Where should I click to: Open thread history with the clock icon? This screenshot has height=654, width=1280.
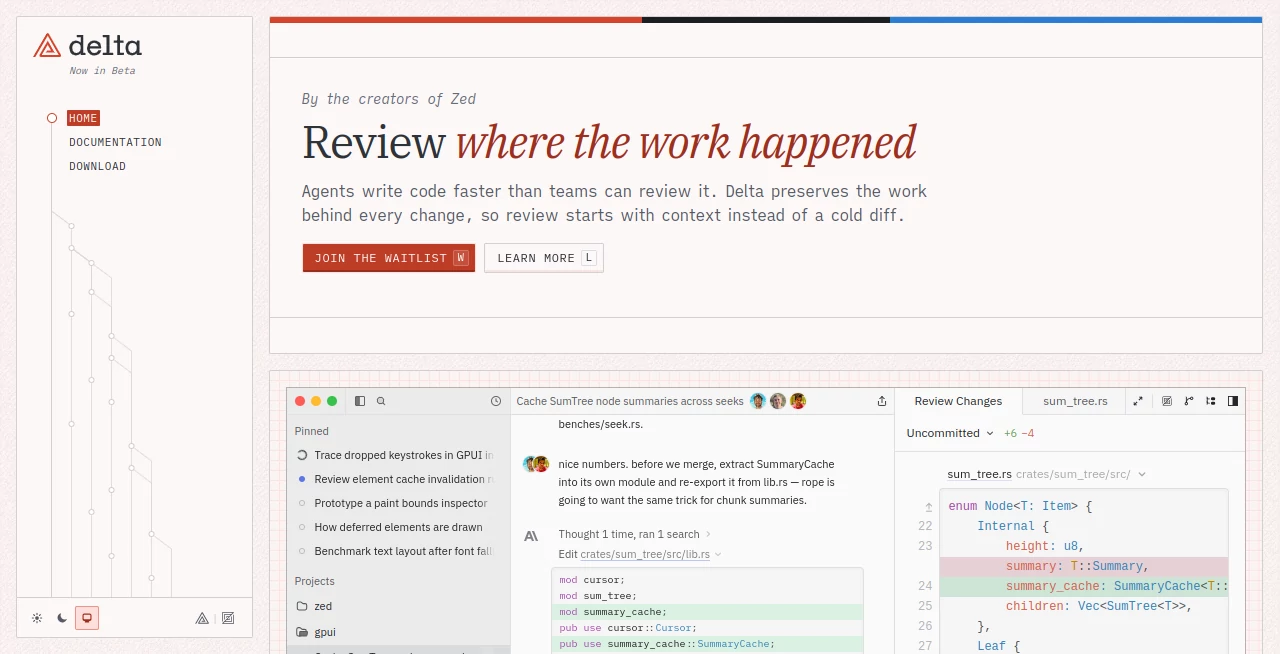point(496,401)
